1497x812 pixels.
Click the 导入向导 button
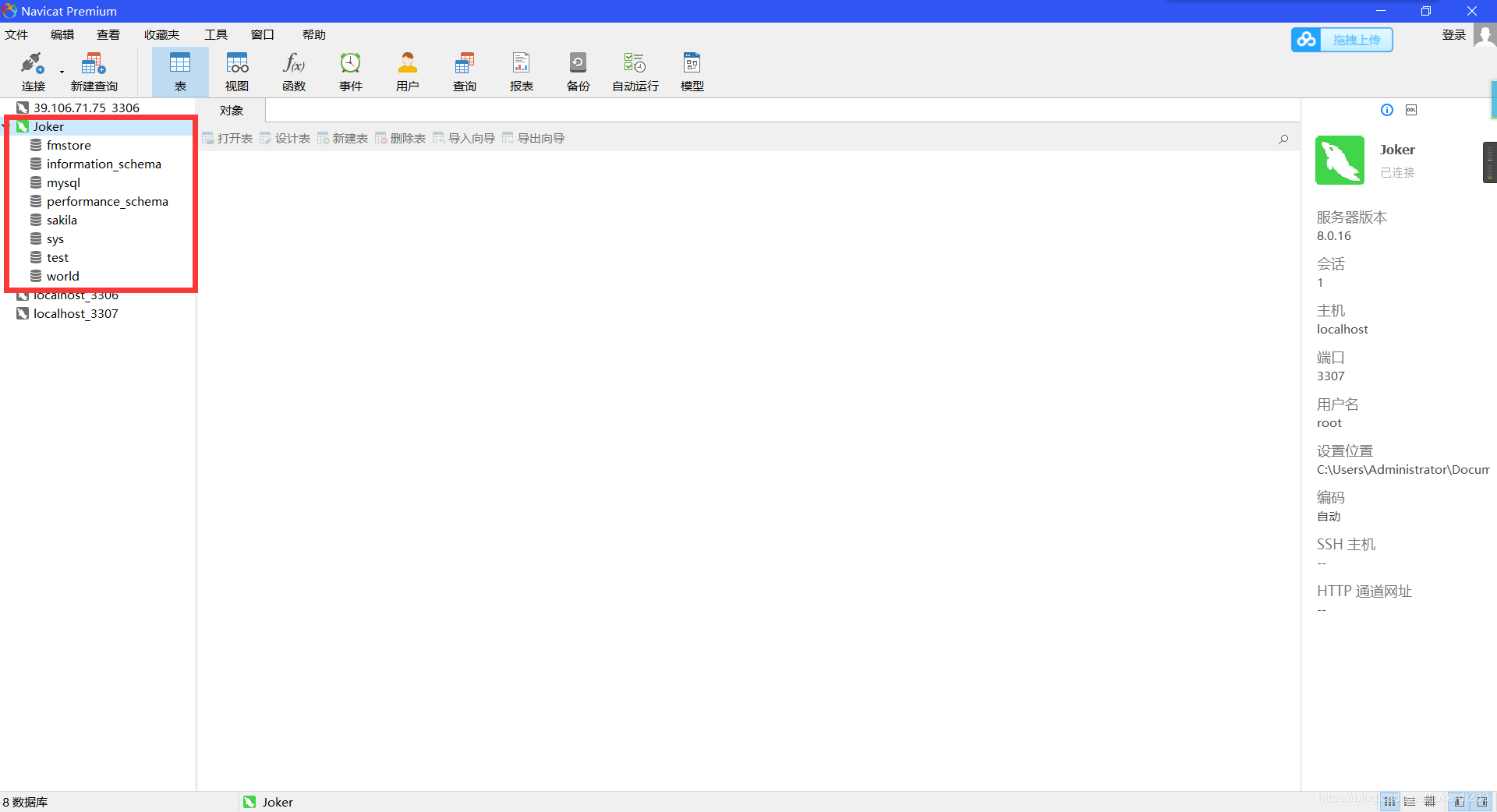[x=465, y=138]
